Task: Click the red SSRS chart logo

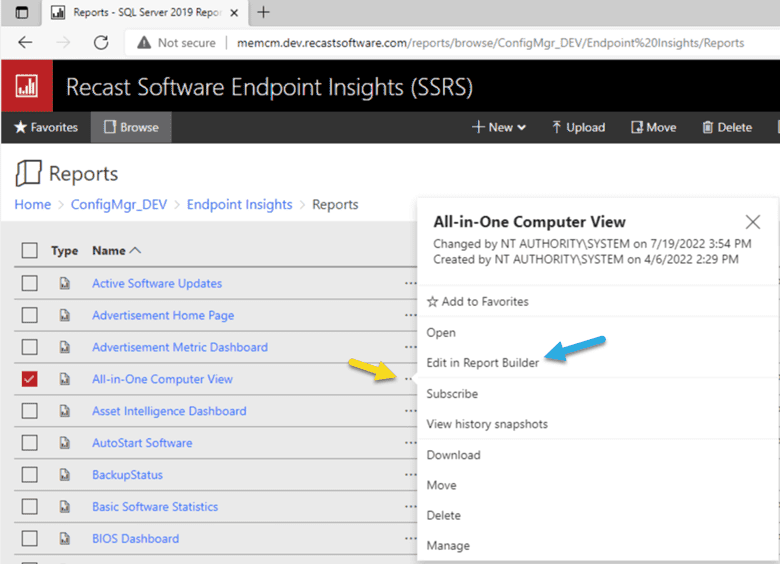Action: (26, 87)
